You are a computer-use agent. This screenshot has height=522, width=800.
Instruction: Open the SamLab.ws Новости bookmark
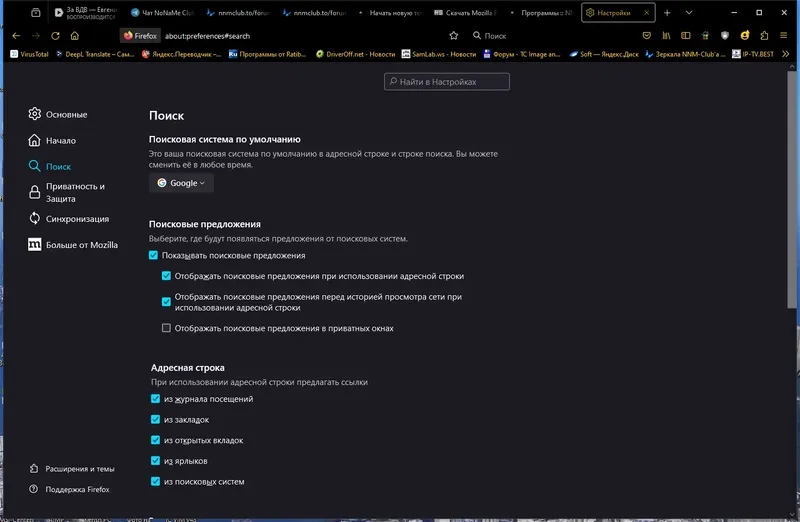[439, 54]
